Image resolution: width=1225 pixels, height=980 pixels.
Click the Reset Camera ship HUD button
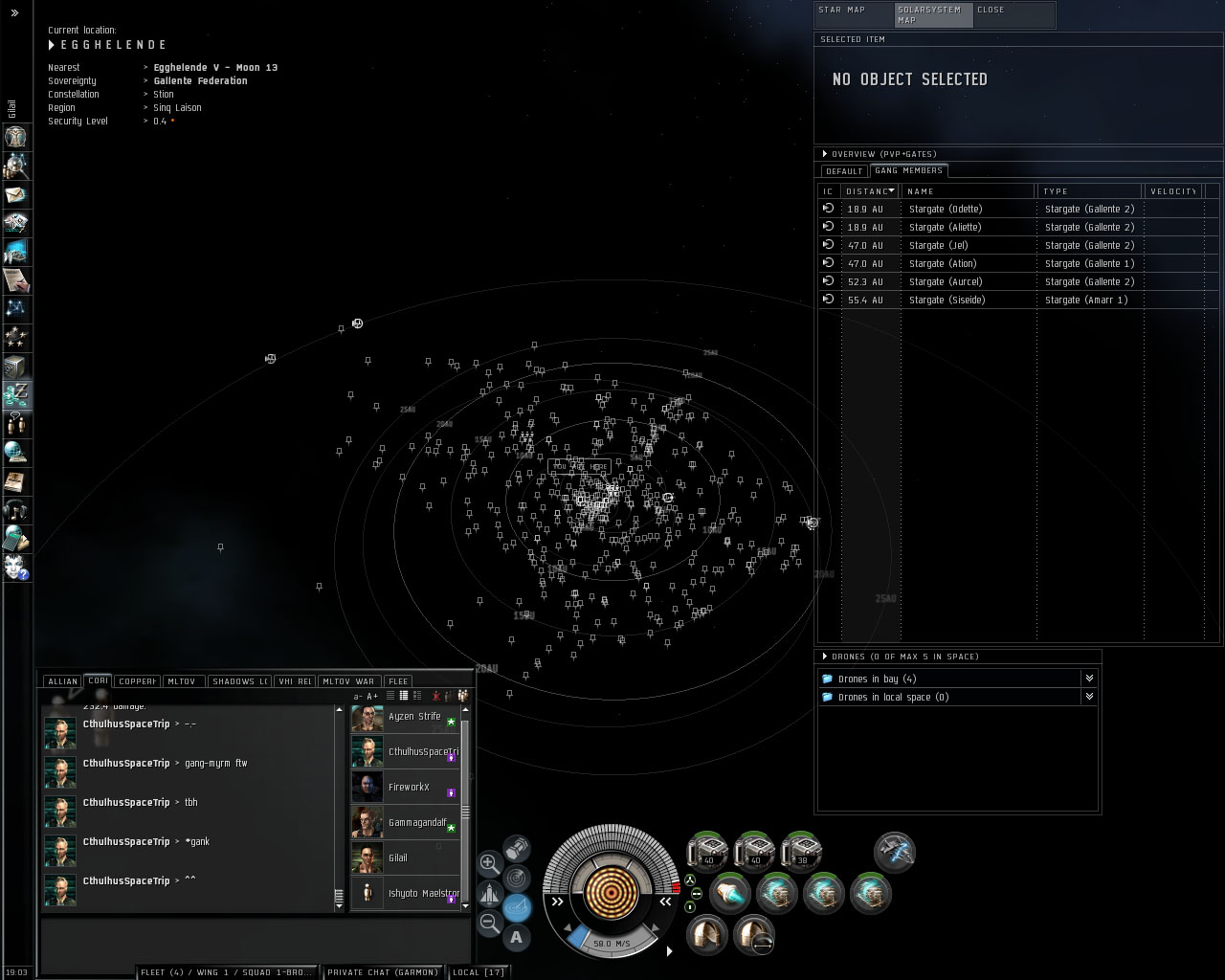488,893
